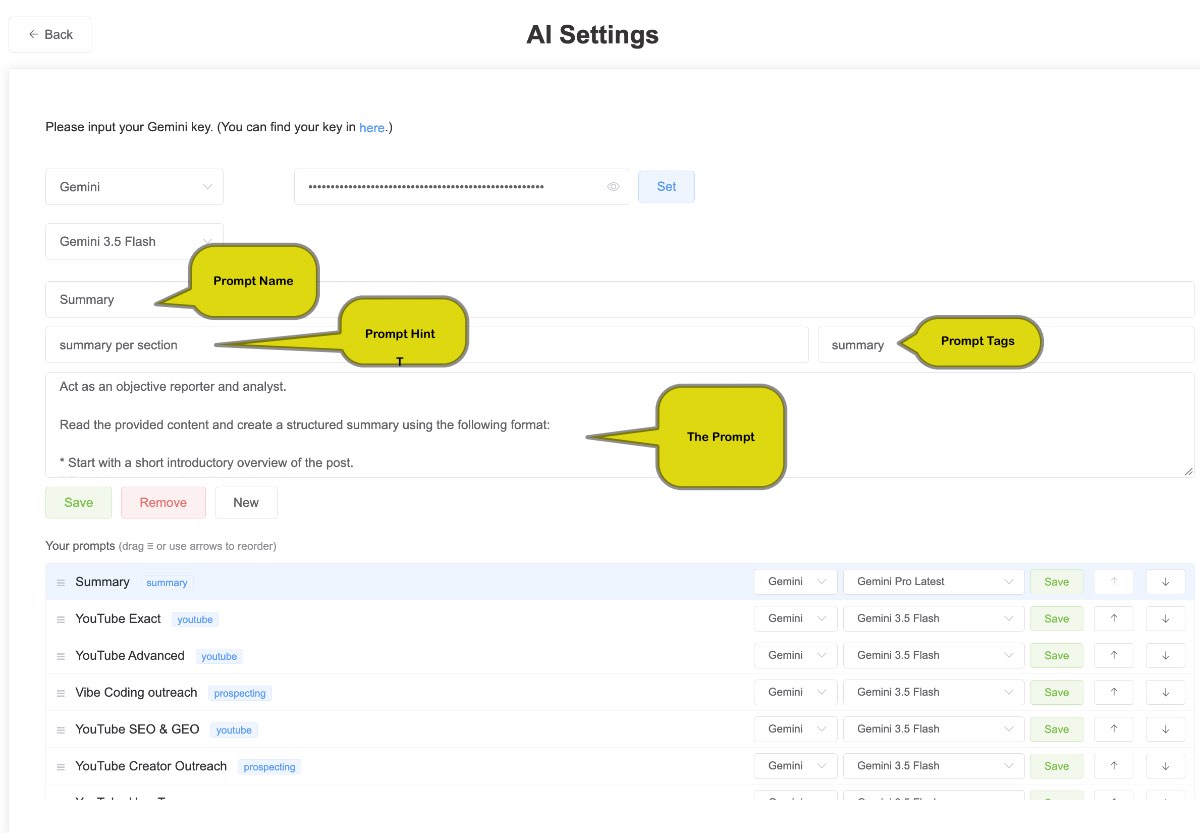This screenshot has width=1200, height=833.
Task: Open provider dropdown on YouTube SEO & GEO row
Action: click(x=796, y=729)
